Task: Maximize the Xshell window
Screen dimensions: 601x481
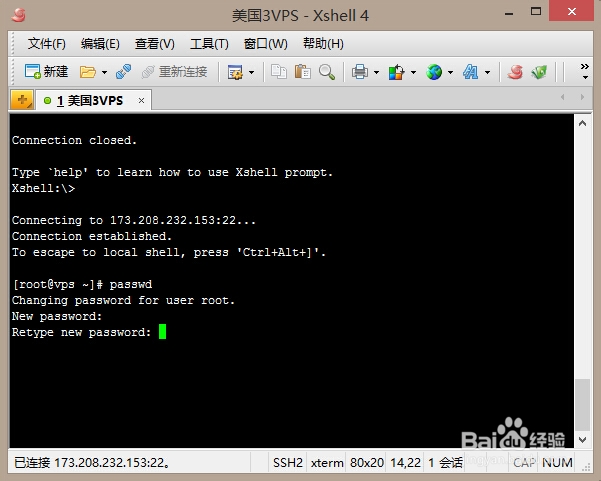Action: click(536, 11)
